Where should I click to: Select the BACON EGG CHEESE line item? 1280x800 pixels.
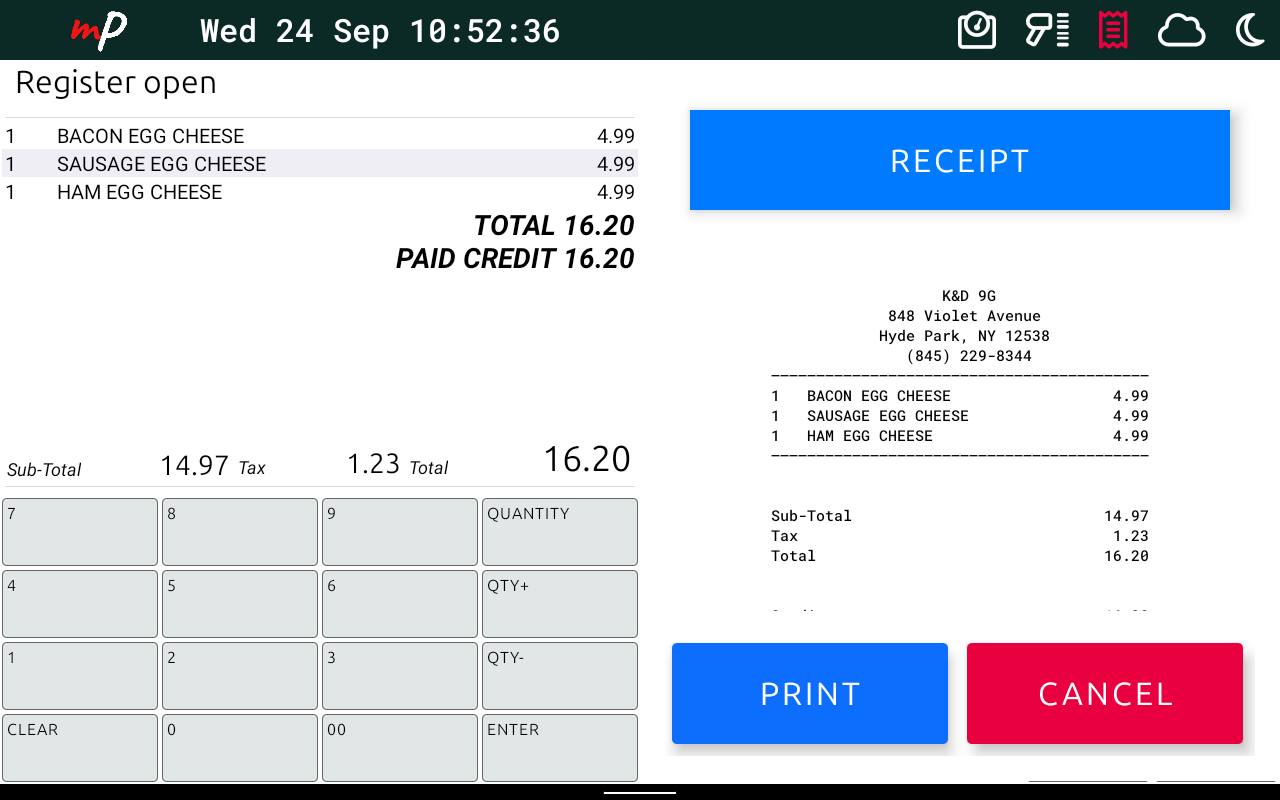coord(319,136)
